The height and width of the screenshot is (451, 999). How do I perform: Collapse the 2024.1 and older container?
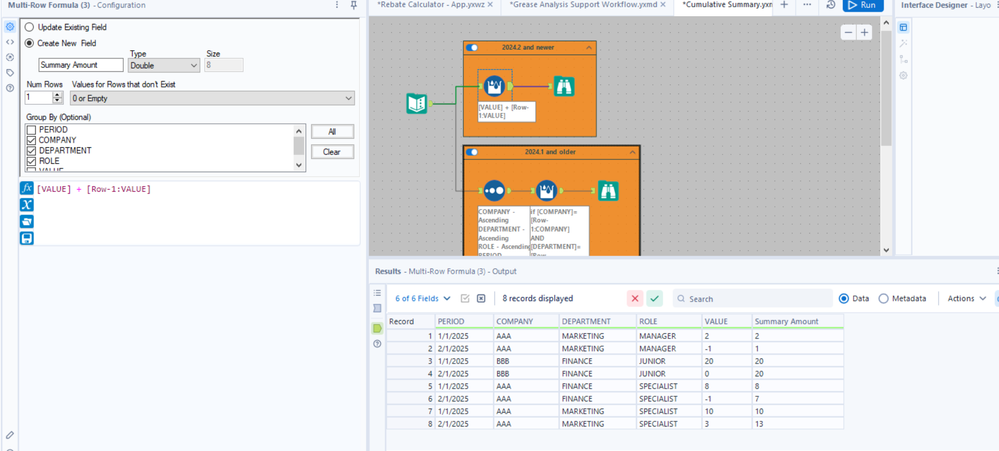(x=632, y=152)
